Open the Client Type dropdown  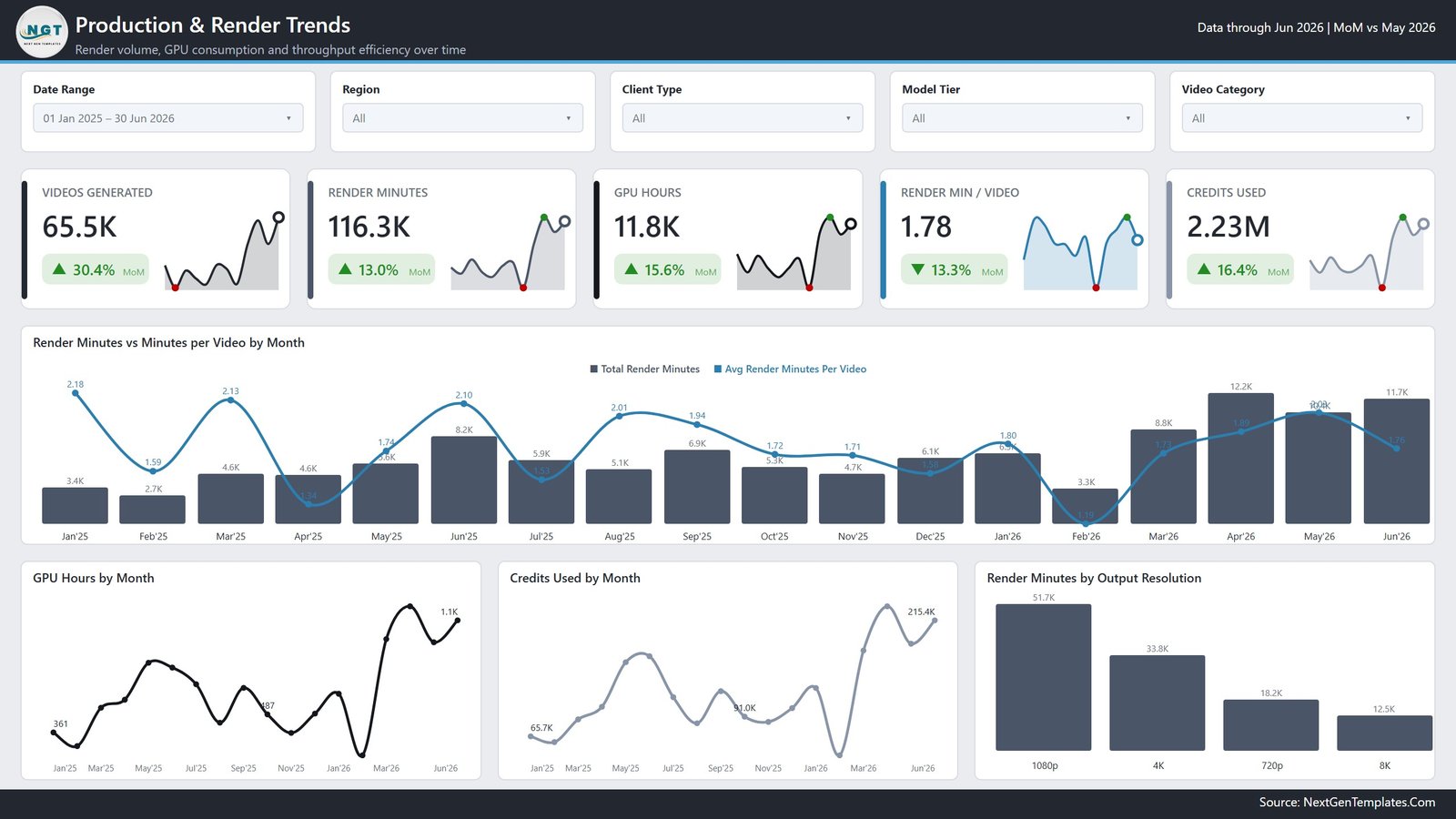point(743,118)
